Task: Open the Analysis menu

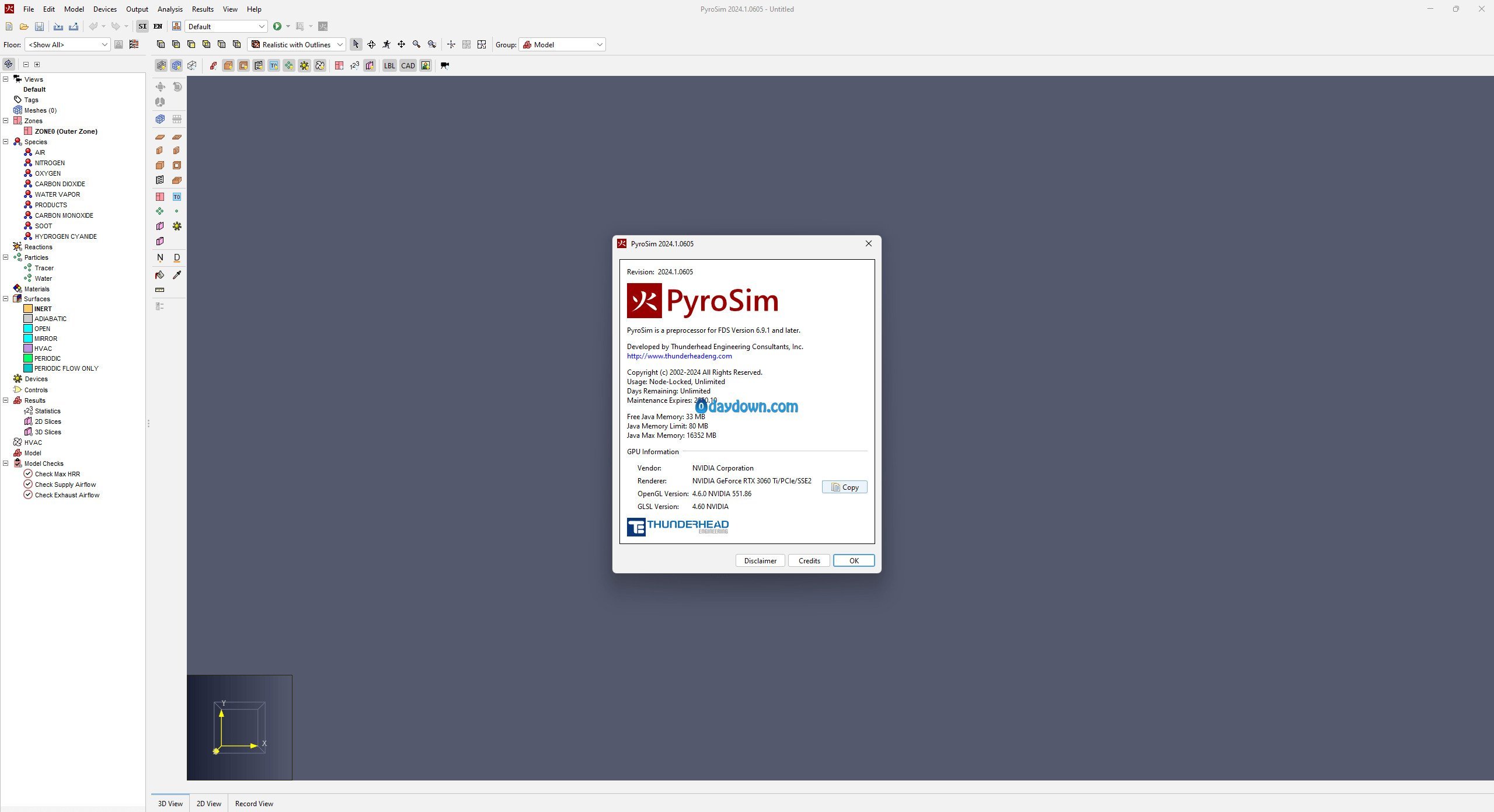Action: 170,9
